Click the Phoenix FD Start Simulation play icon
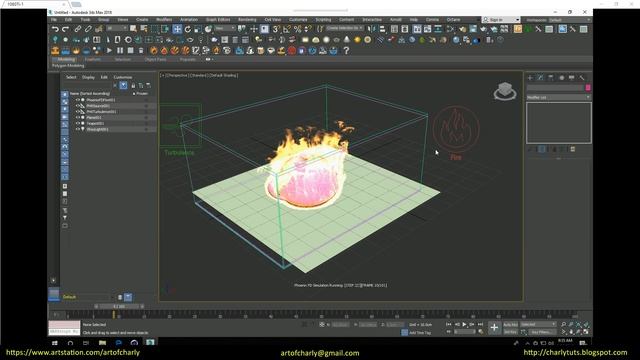 [x=109, y=51]
